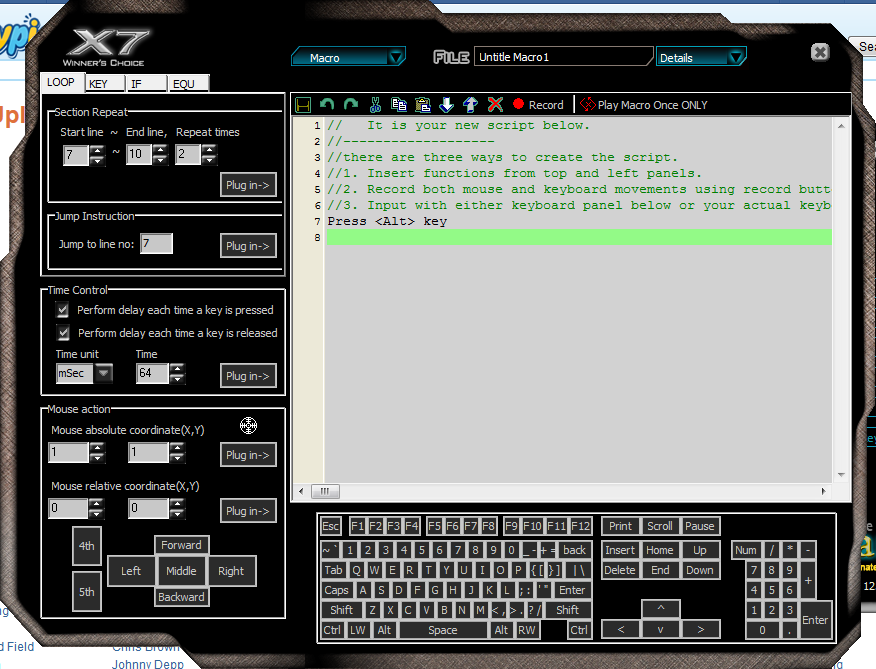Click the Save macro icon in toolbar
The height and width of the screenshot is (669, 876).
pos(303,104)
